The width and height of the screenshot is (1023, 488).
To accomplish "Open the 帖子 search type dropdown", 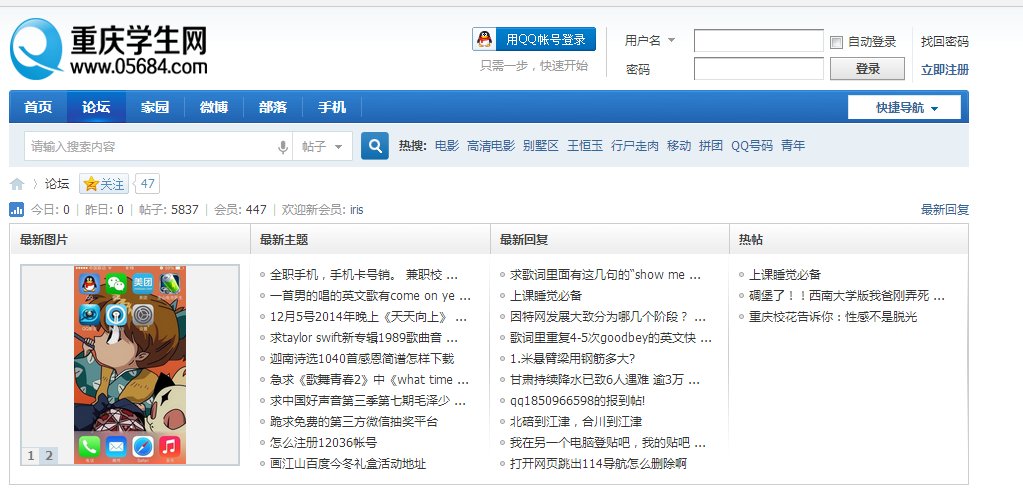I will click(x=322, y=147).
